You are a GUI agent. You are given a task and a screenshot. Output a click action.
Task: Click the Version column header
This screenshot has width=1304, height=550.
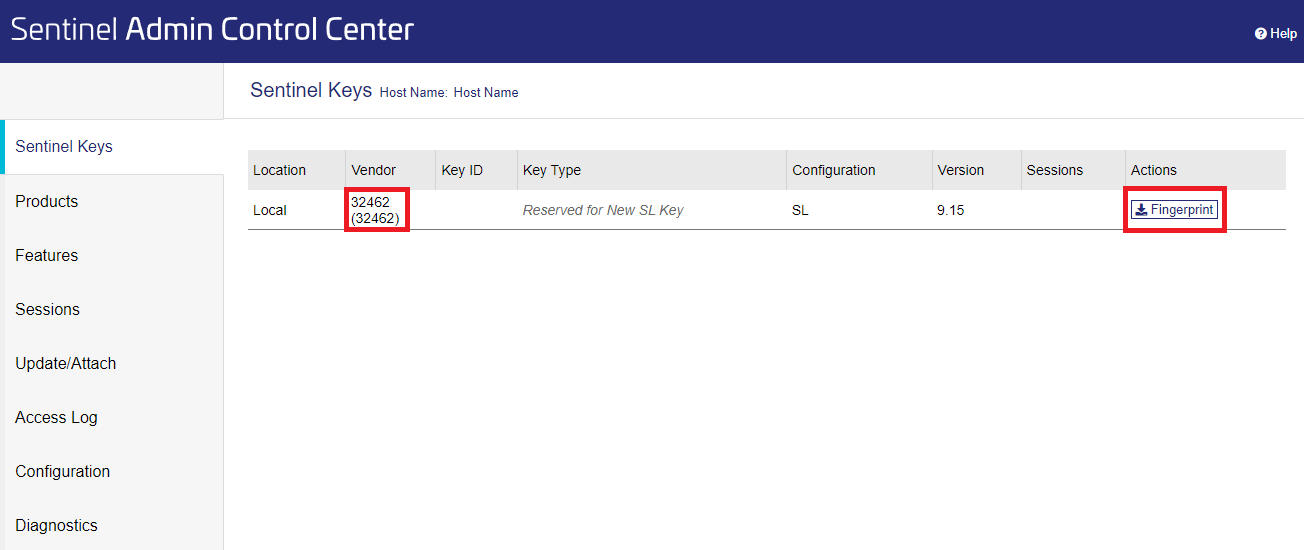961,170
